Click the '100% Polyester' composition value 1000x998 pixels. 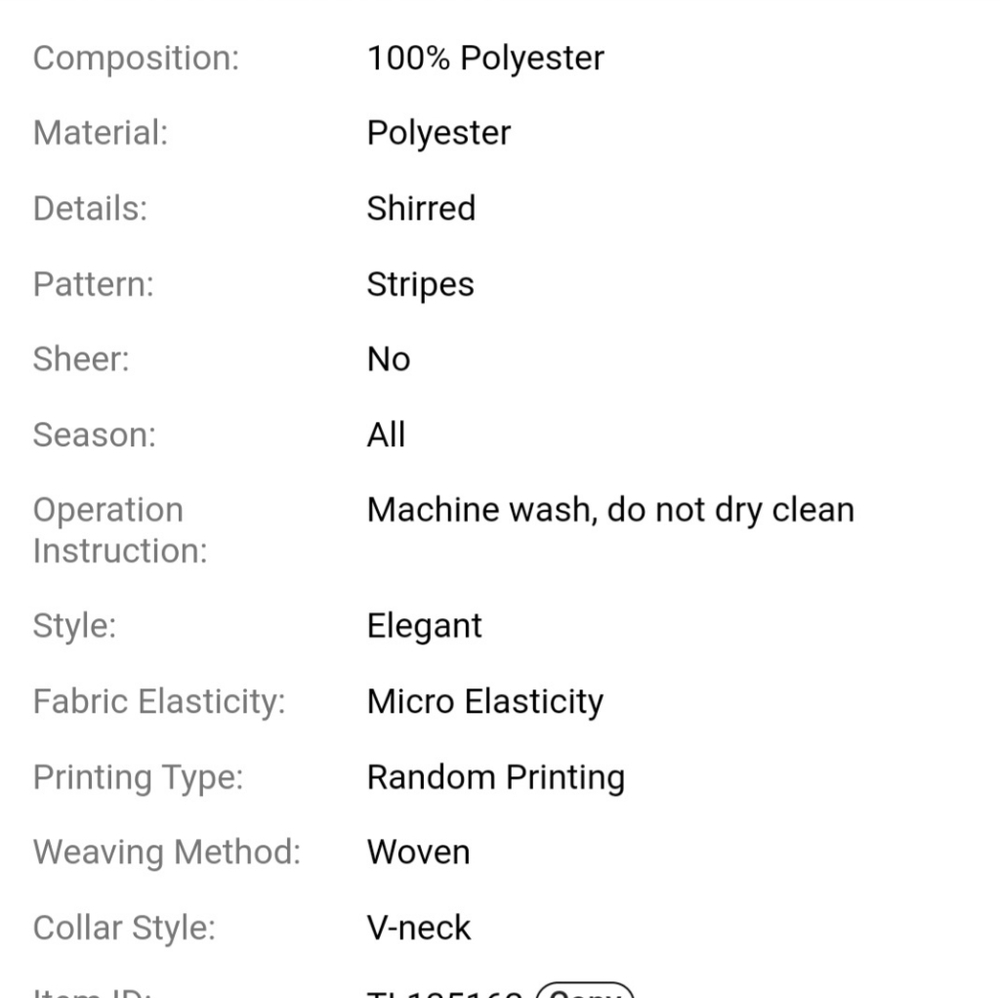[x=485, y=58]
